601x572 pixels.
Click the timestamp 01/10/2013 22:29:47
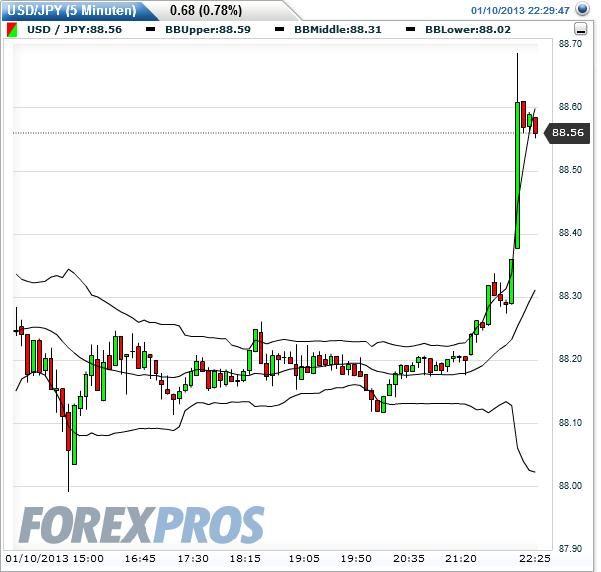(520, 10)
